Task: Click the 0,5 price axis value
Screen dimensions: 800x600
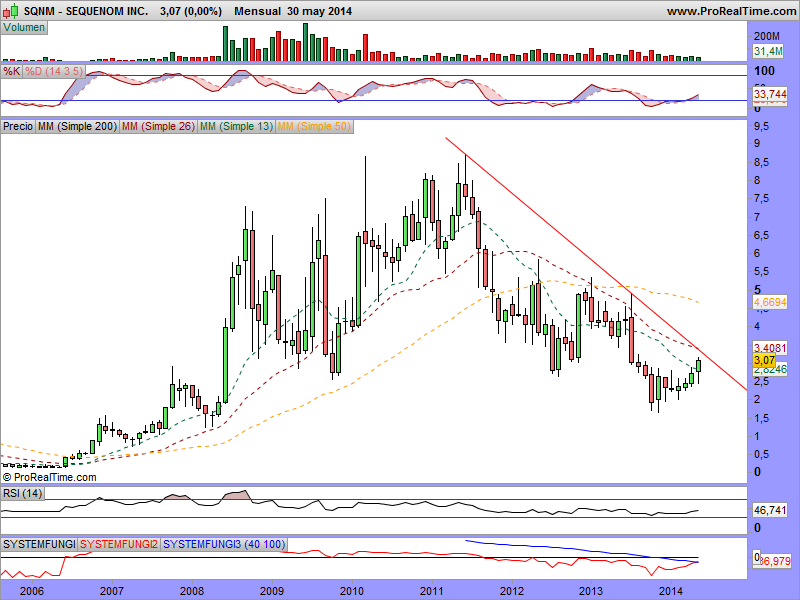Action: pos(762,454)
